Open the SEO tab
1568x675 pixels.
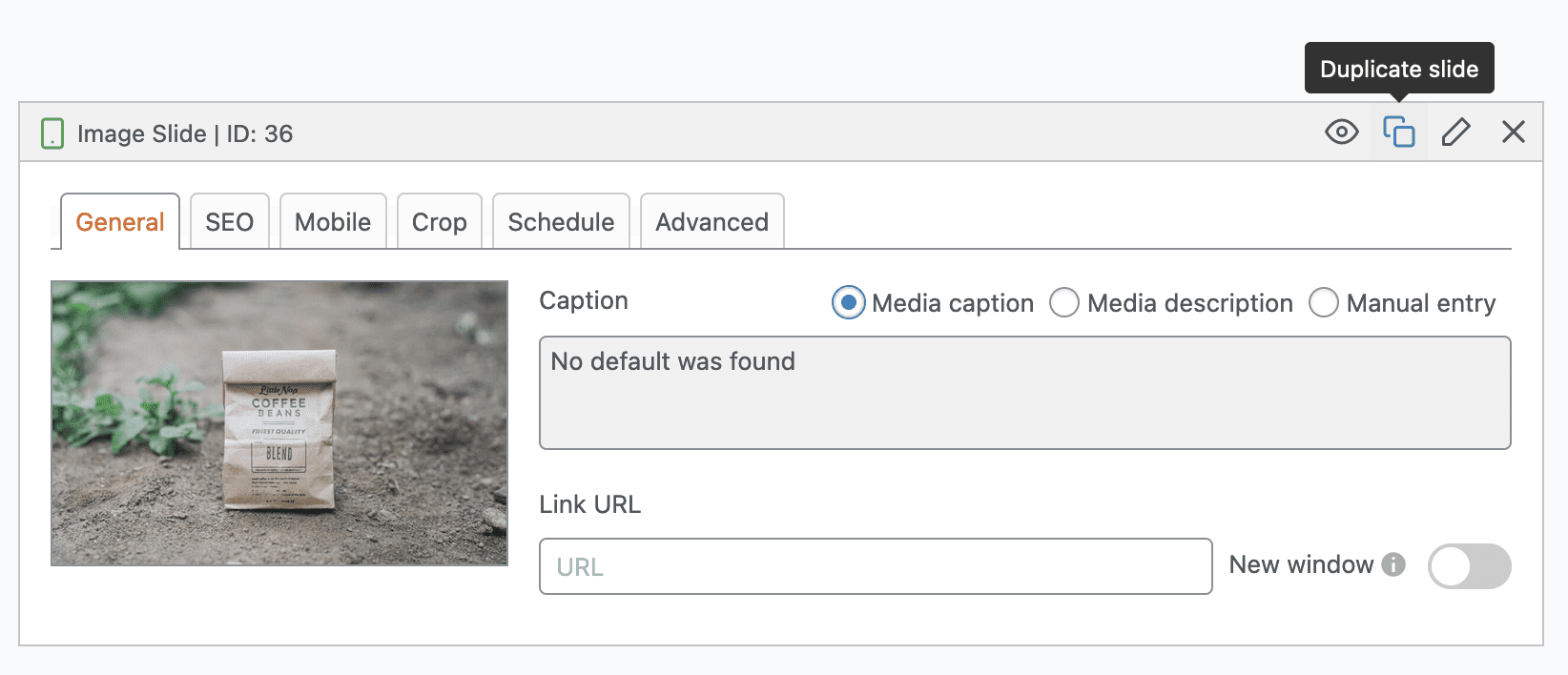(x=229, y=222)
